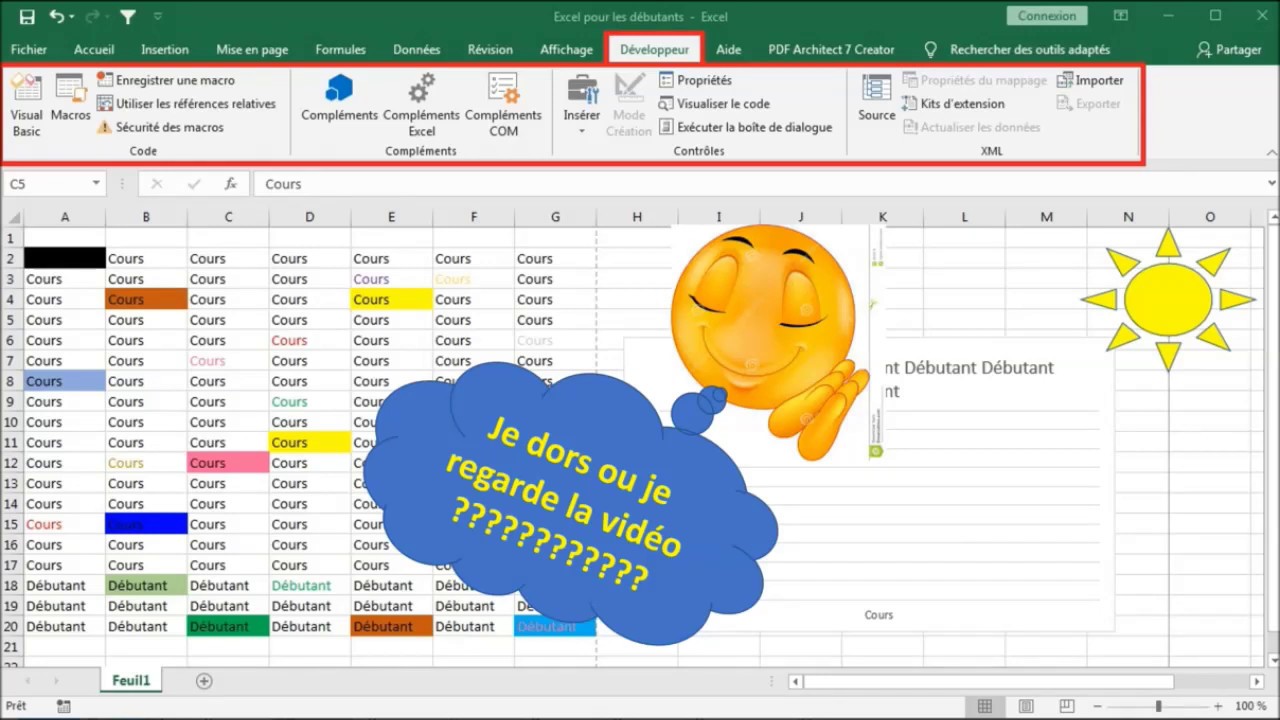Select the Développeur tab
The image size is (1280, 720).
pos(654,50)
